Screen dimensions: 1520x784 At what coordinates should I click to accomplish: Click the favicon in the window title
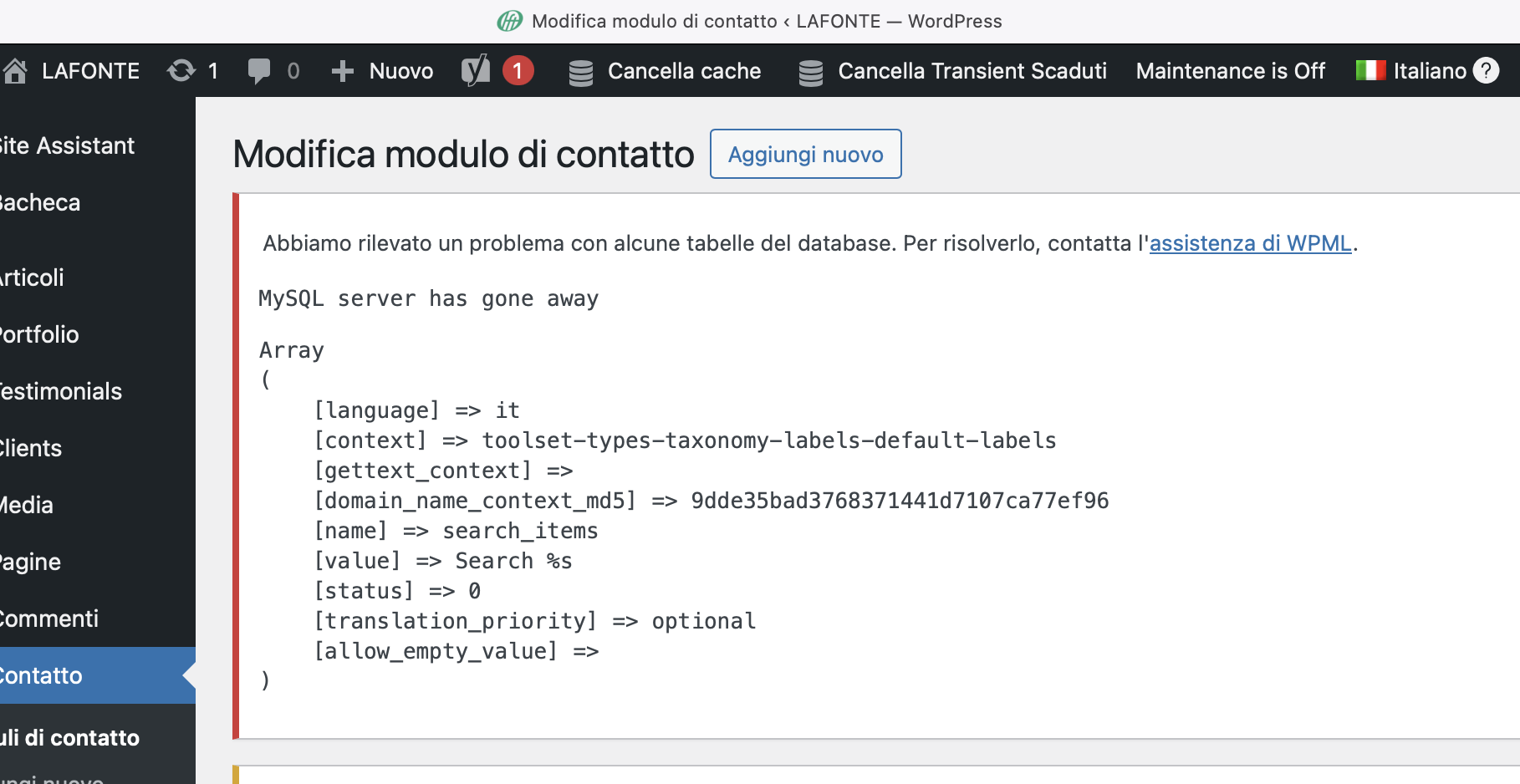pyautogui.click(x=510, y=21)
